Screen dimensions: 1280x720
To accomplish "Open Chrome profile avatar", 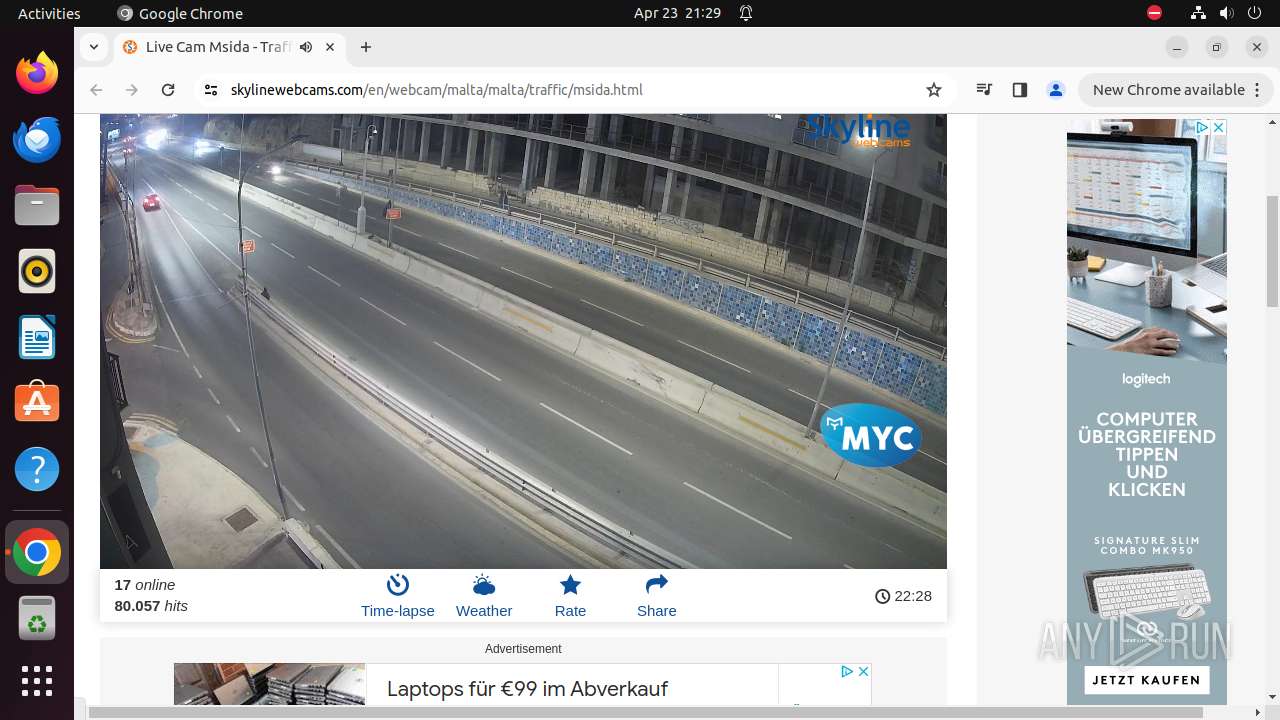I will click(1056, 90).
